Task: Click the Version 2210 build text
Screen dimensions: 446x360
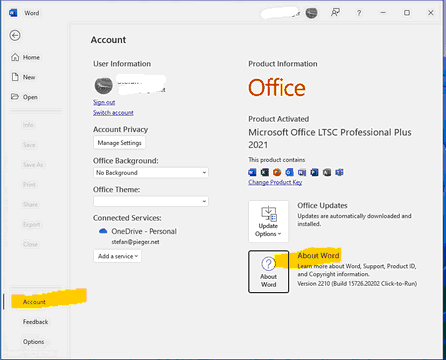Action: click(x=357, y=284)
